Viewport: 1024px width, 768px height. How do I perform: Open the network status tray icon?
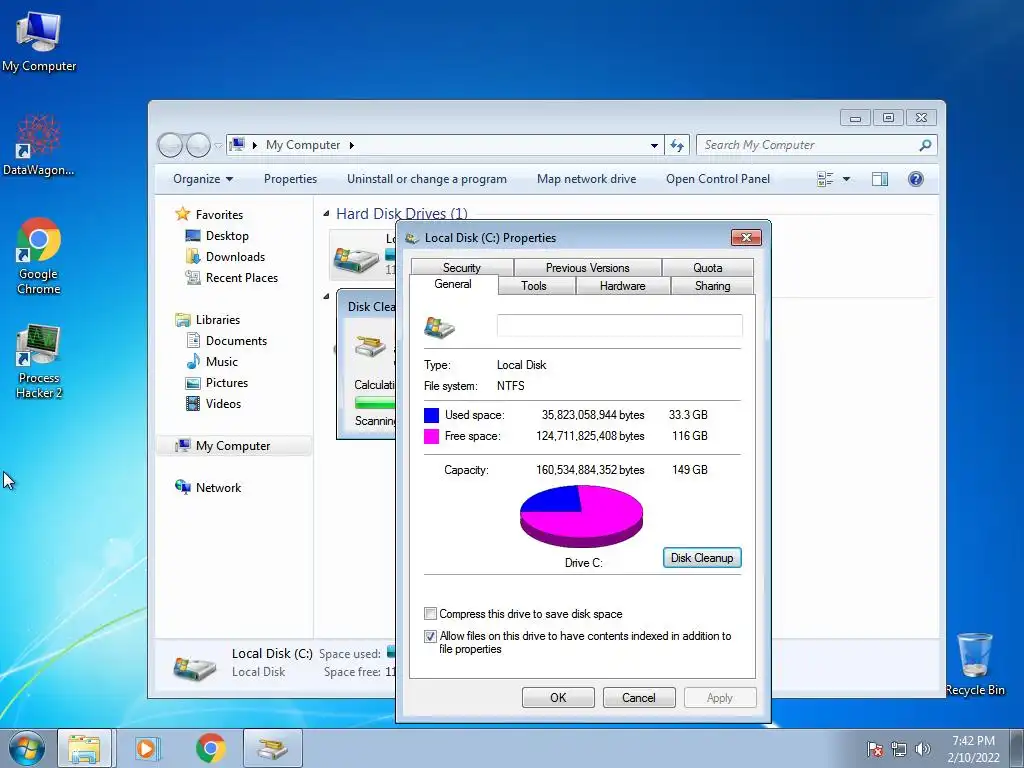click(x=899, y=749)
